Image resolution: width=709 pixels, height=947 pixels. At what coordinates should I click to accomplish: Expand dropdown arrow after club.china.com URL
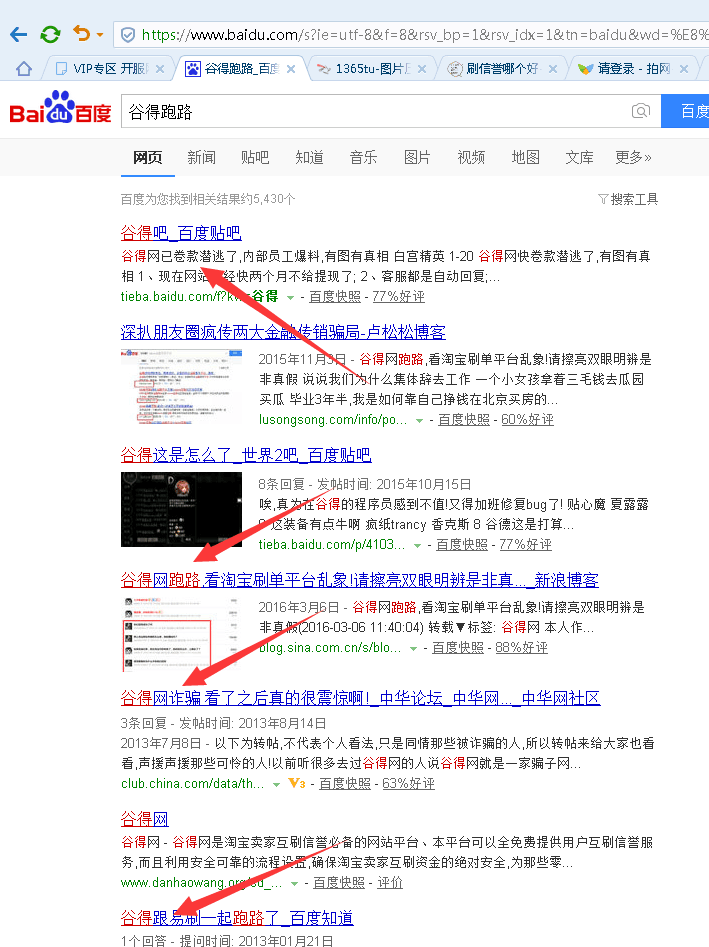[277, 785]
